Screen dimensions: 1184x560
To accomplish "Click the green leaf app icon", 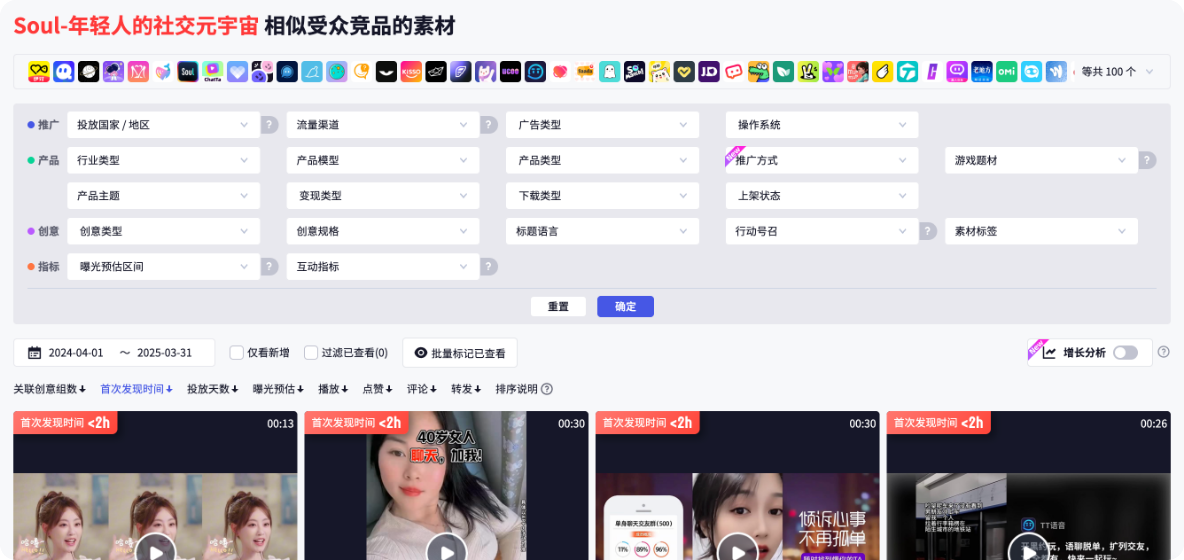I will (784, 72).
